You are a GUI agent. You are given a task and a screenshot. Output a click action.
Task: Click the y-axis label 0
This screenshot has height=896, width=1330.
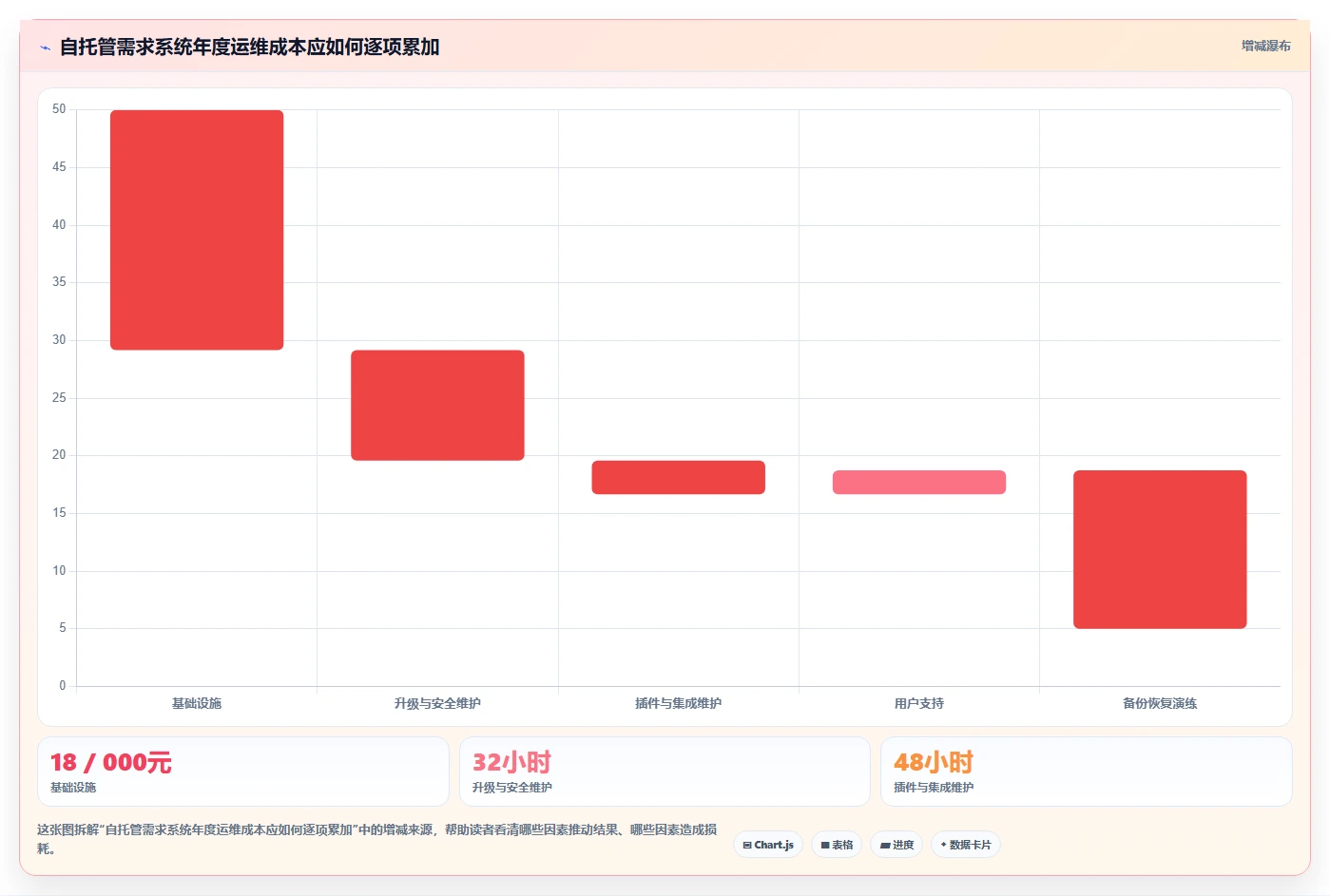[63, 685]
